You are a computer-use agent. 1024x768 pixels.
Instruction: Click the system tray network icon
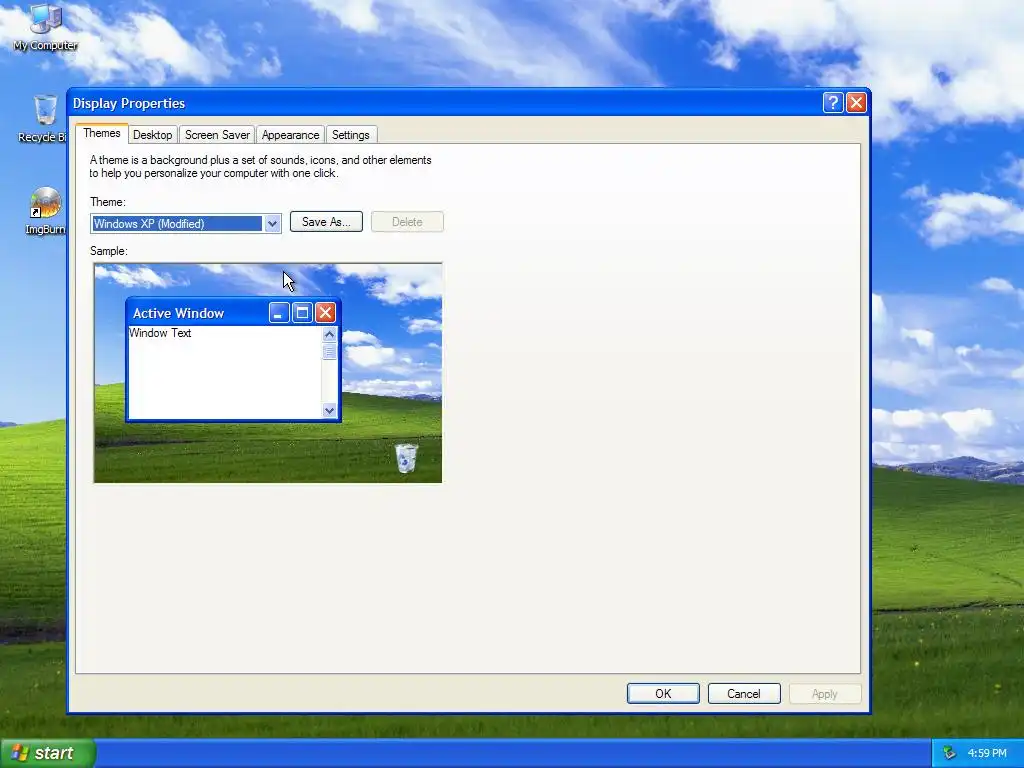tap(950, 753)
